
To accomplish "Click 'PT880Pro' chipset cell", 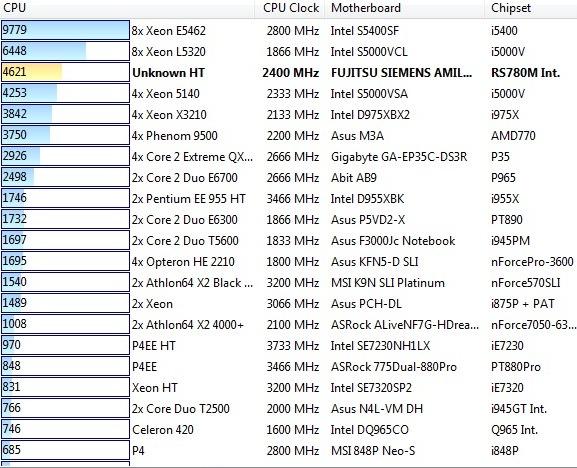I will pyautogui.click(x=516, y=366).
